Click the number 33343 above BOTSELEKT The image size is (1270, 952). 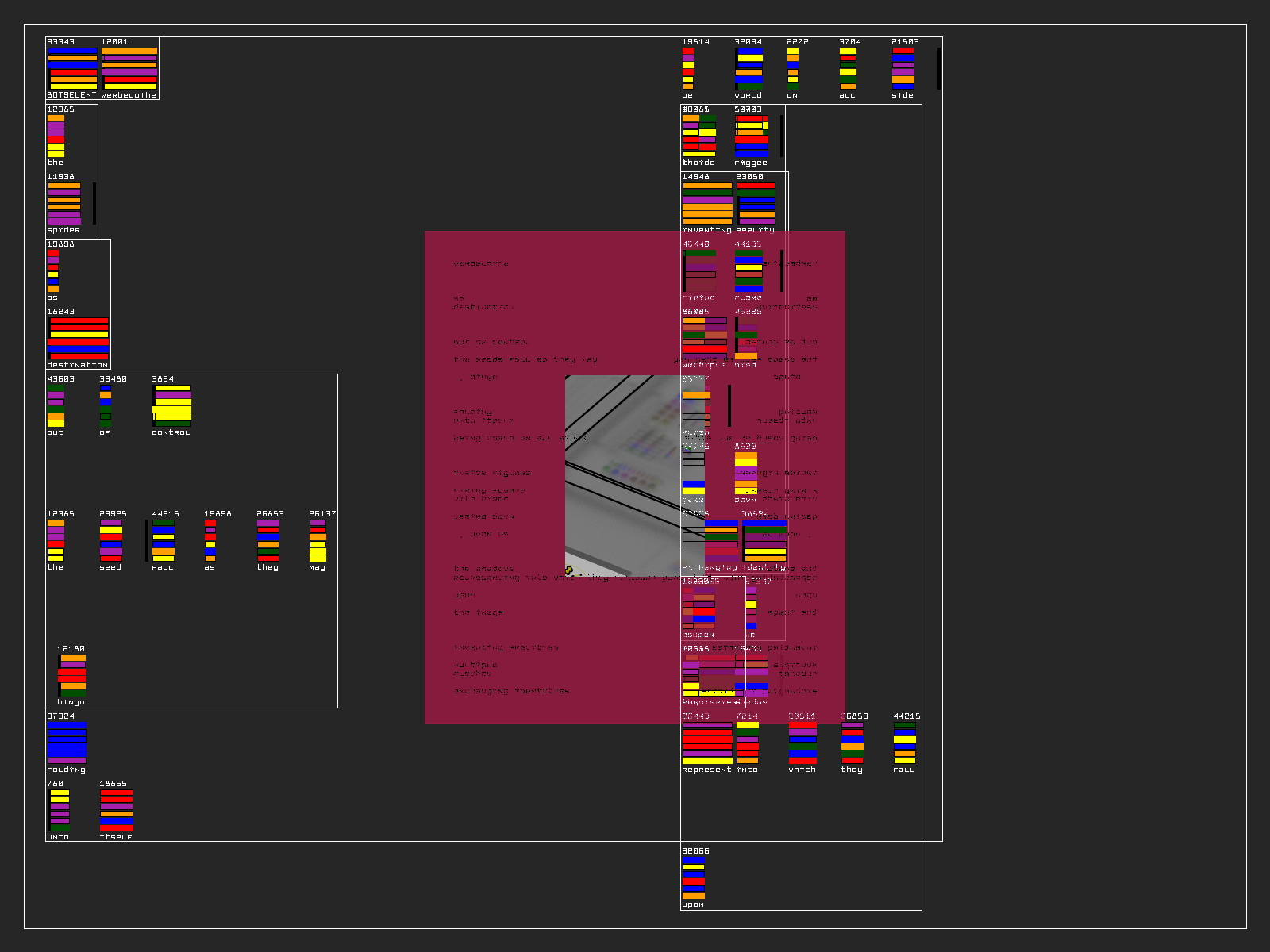[61, 42]
